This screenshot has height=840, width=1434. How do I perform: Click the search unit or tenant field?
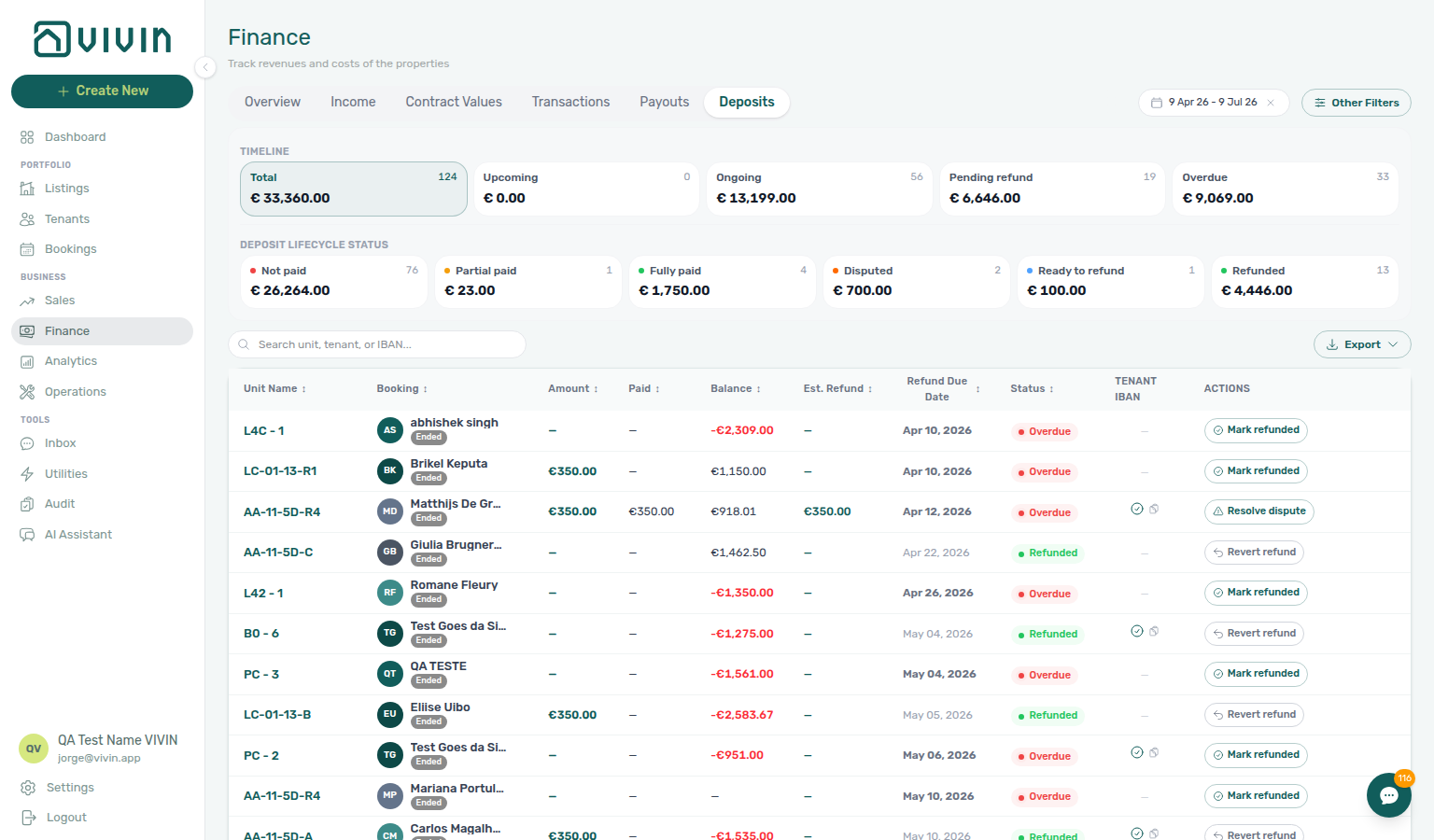(377, 344)
